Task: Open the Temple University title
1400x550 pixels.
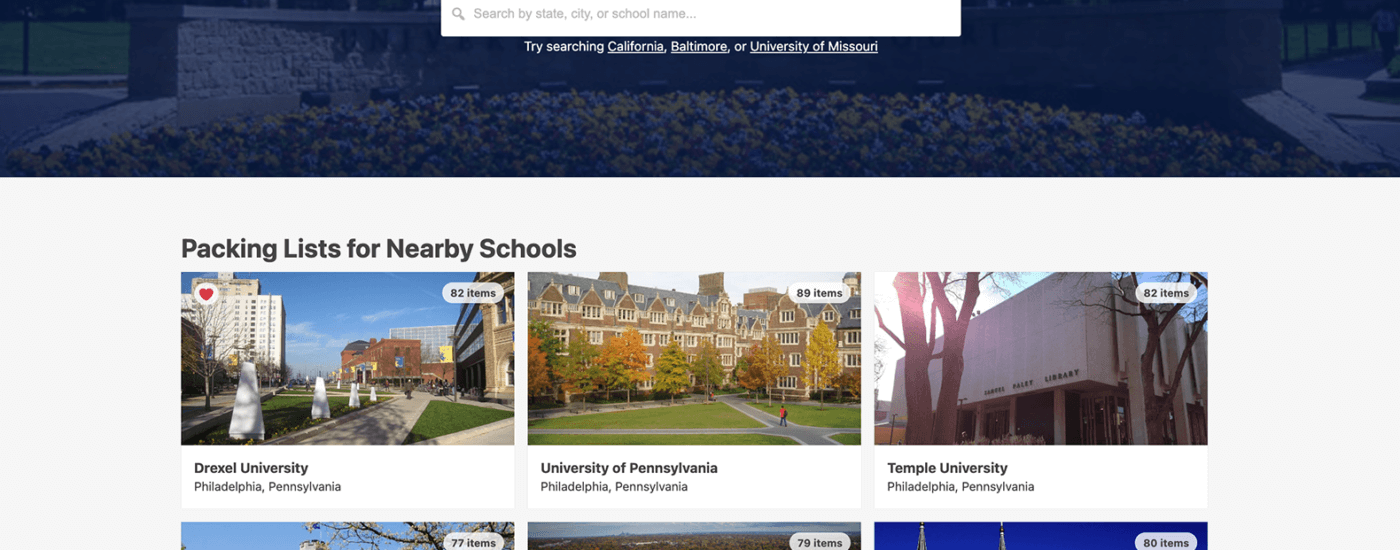Action: click(x=947, y=468)
